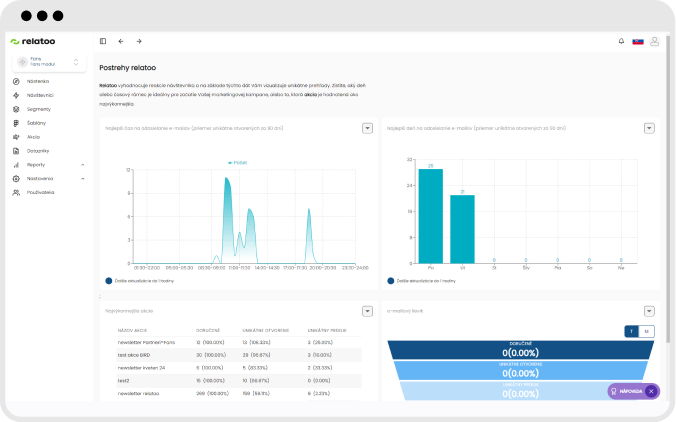
Task: Click the Nápoveda help button
Action: [633, 391]
